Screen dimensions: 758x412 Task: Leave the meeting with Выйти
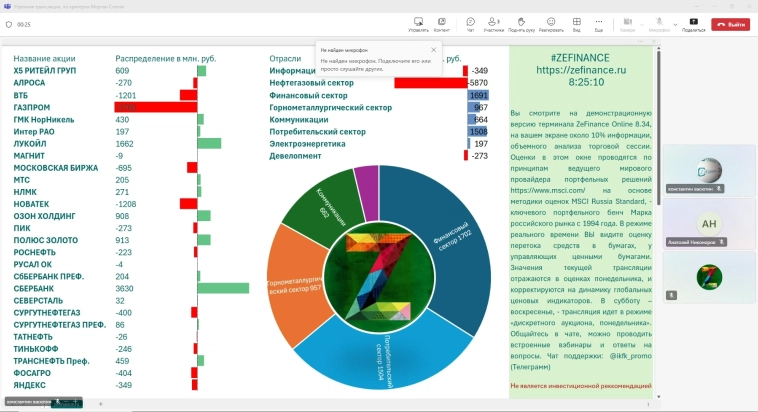click(730, 24)
